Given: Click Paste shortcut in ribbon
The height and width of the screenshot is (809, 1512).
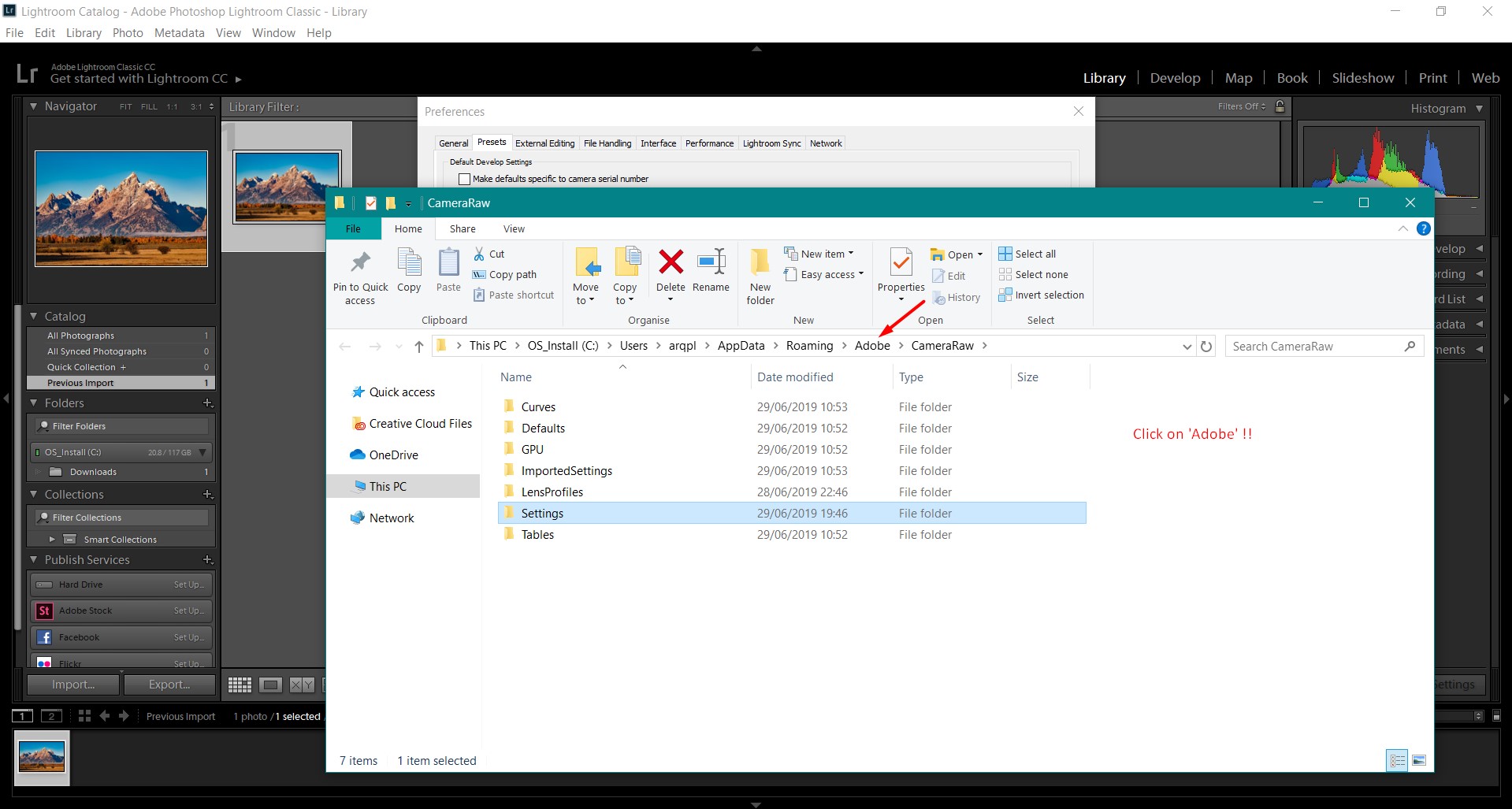Looking at the screenshot, I should pyautogui.click(x=513, y=295).
